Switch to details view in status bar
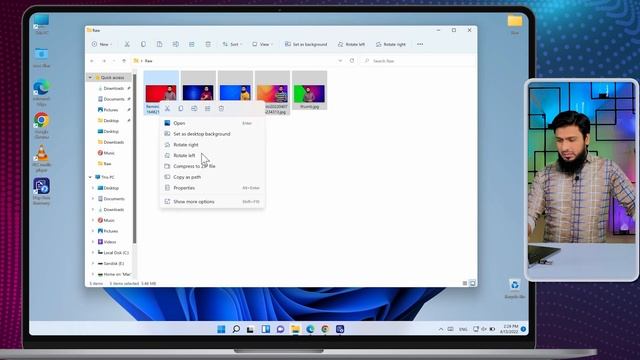 465,283
